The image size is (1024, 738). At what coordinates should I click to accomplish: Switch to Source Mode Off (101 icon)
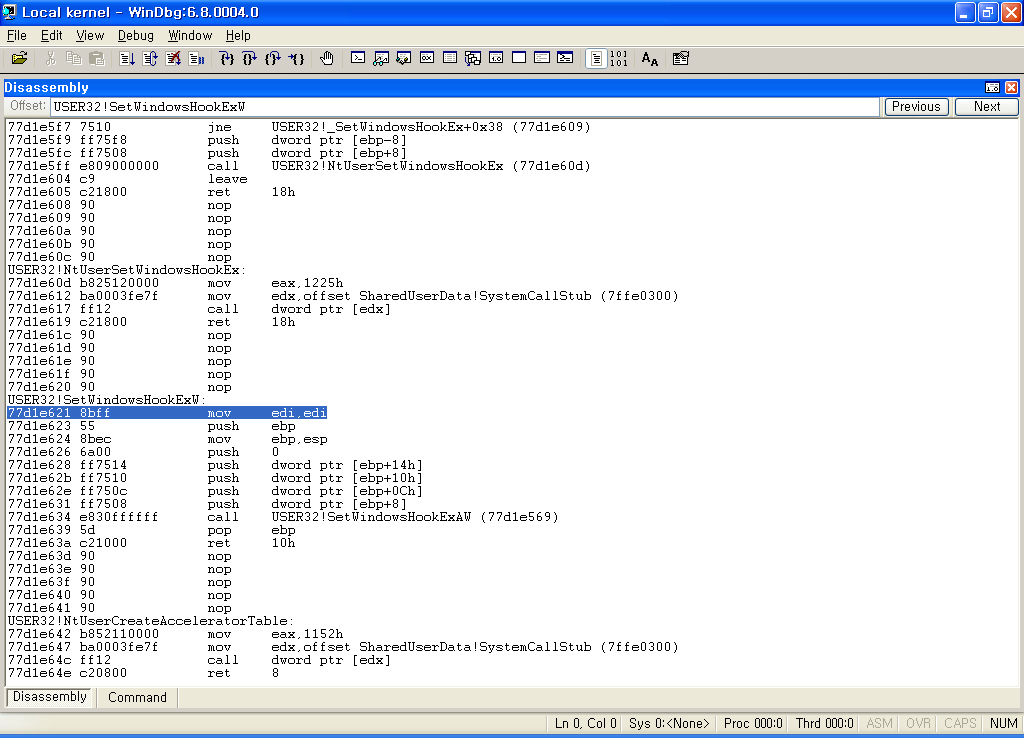[x=618, y=59]
